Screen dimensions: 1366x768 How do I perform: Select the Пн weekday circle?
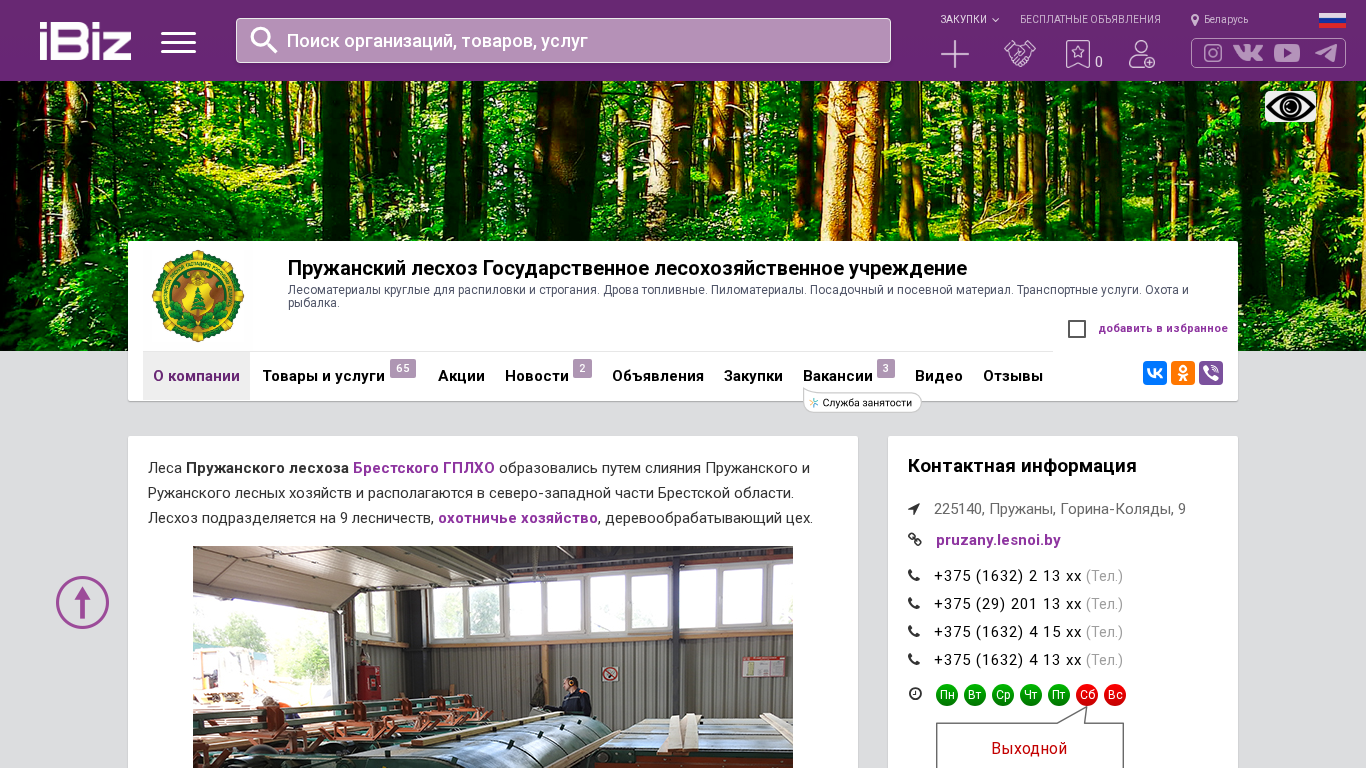[x=947, y=695]
